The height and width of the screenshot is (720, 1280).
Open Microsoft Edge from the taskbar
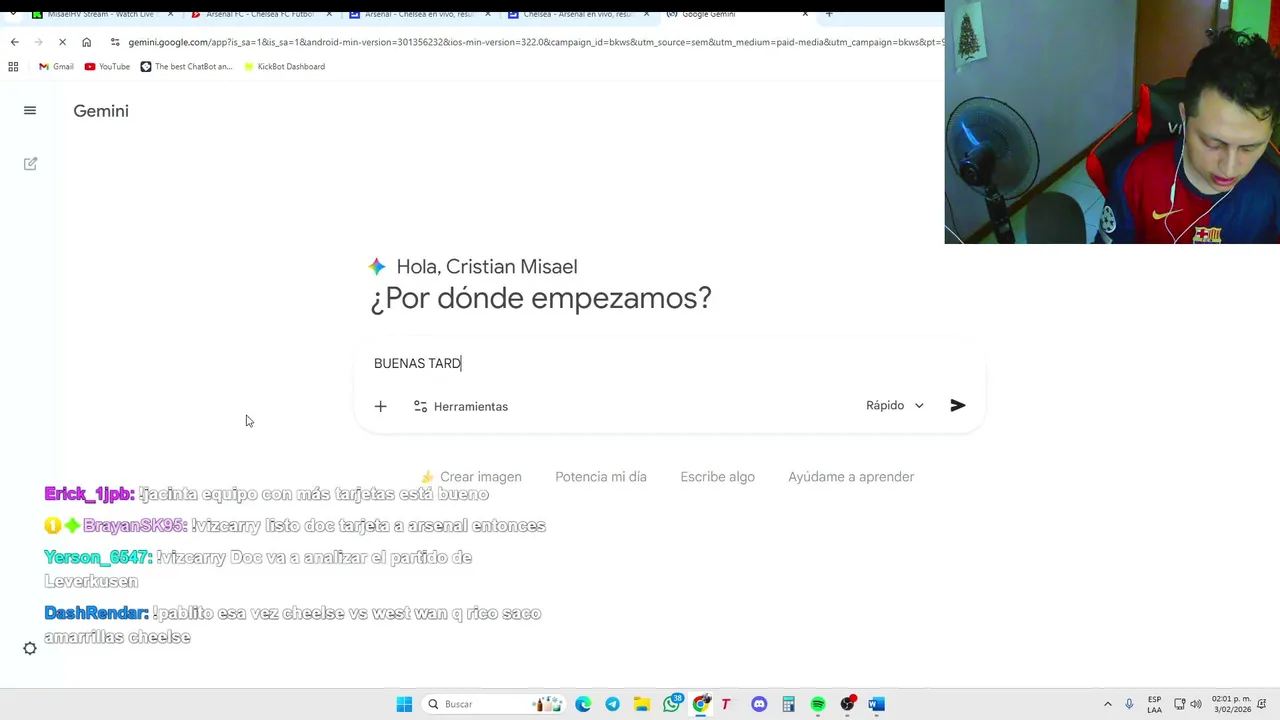coord(583,704)
